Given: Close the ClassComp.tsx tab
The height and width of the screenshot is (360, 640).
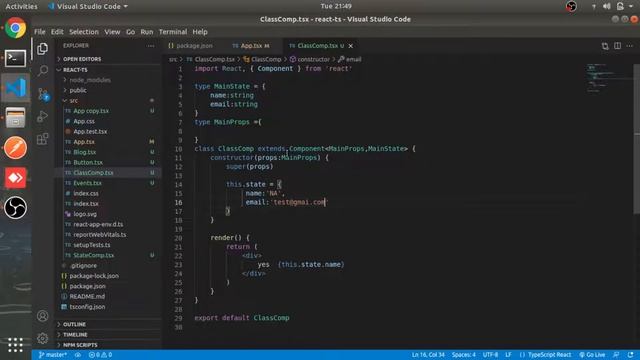Looking at the screenshot, I should point(351,46).
